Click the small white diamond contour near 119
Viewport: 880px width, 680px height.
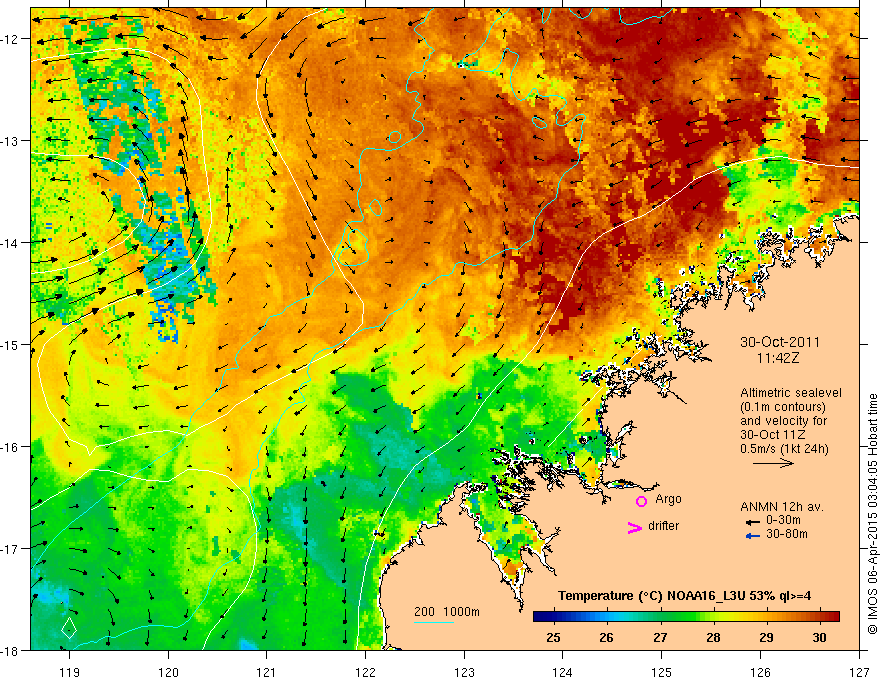69,627
